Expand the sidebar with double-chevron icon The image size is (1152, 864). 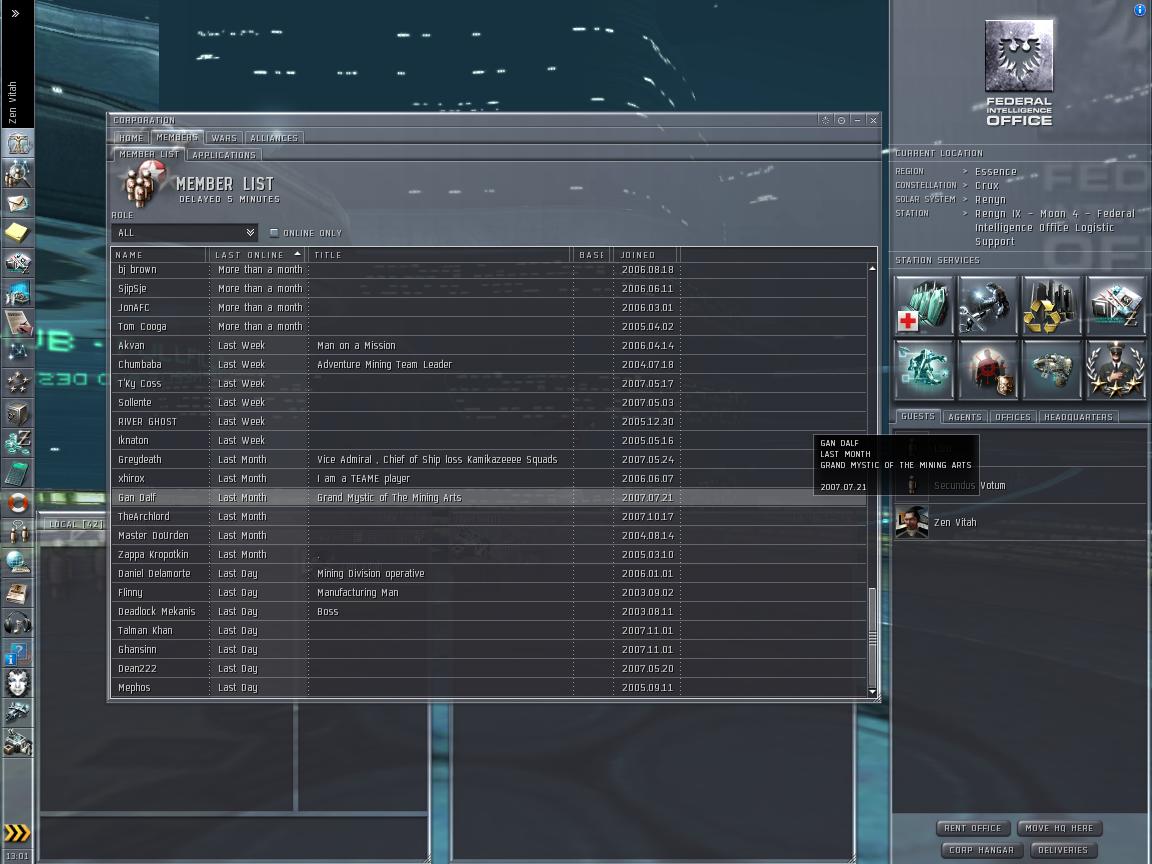[15, 13]
